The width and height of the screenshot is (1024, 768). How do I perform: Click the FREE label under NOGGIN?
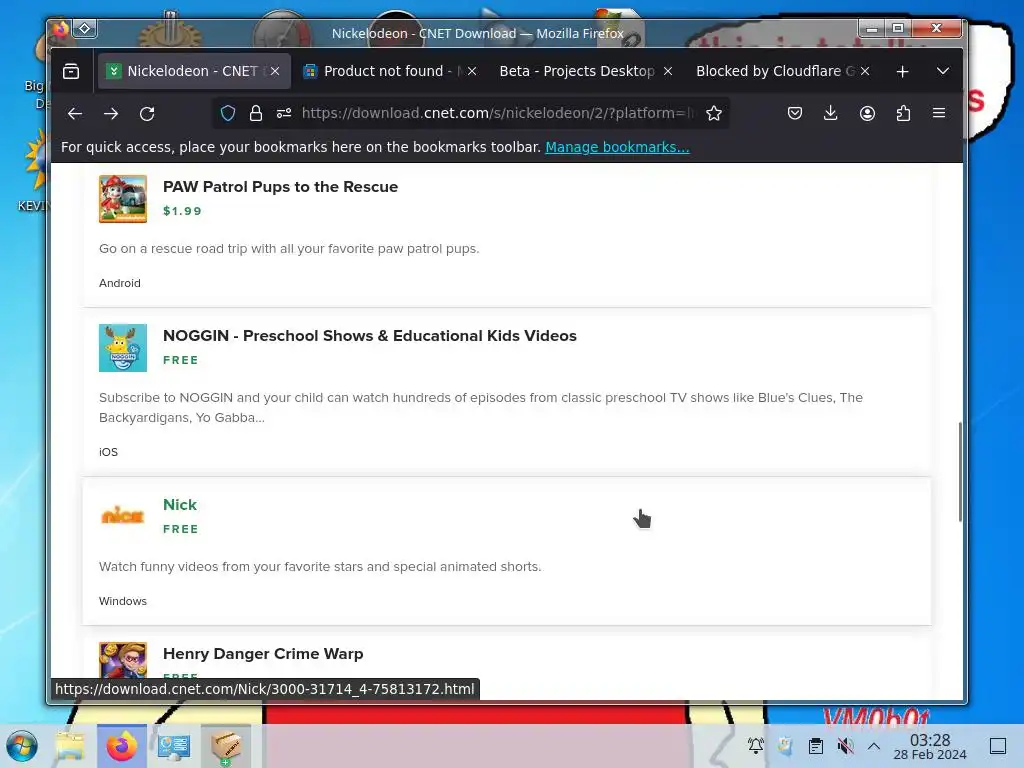click(180, 360)
